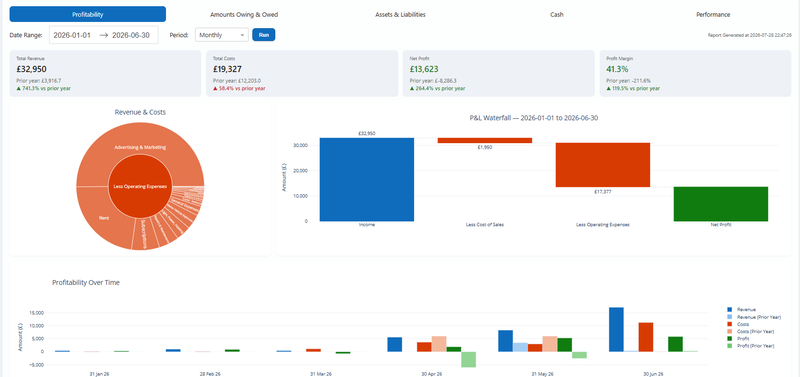Click the 30 Apr 26 Revenue bar
The image size is (800, 377).
click(394, 344)
